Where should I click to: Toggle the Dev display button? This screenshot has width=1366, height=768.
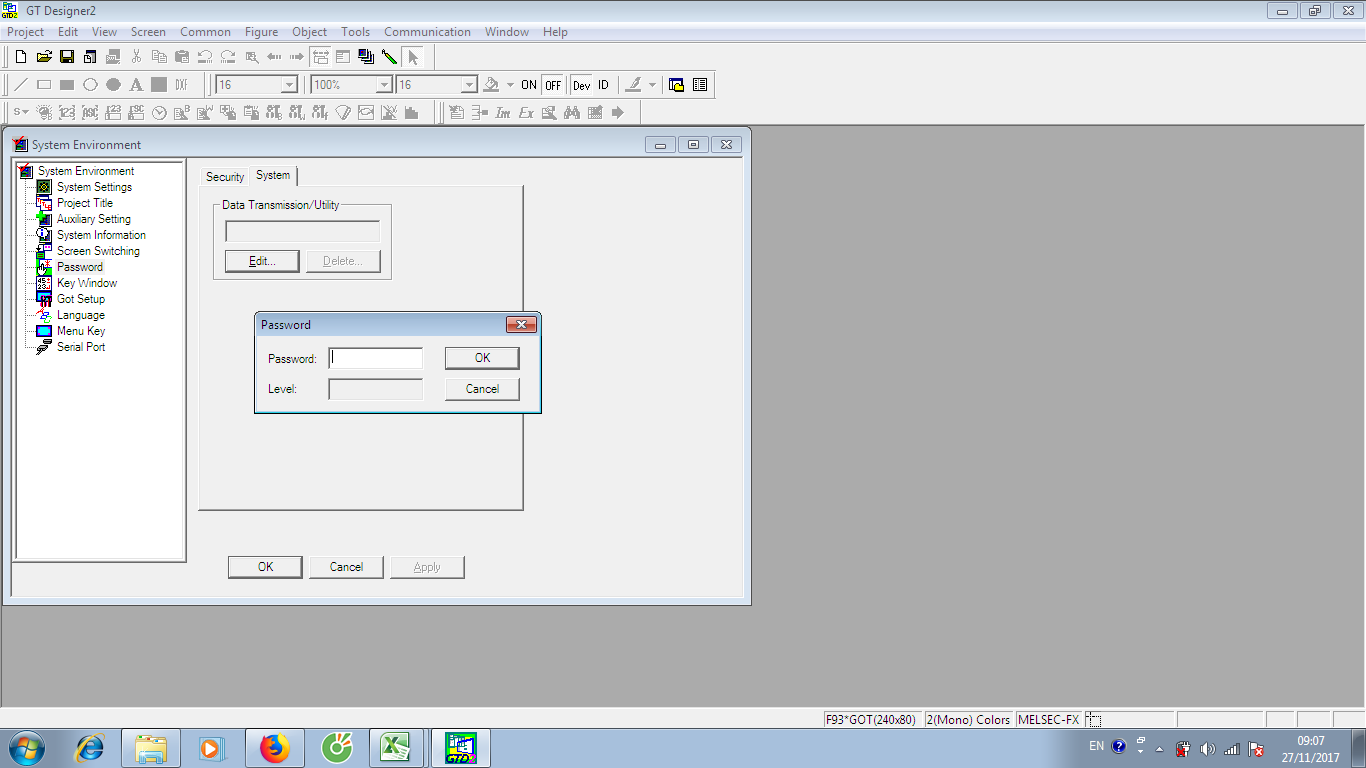pyautogui.click(x=581, y=85)
